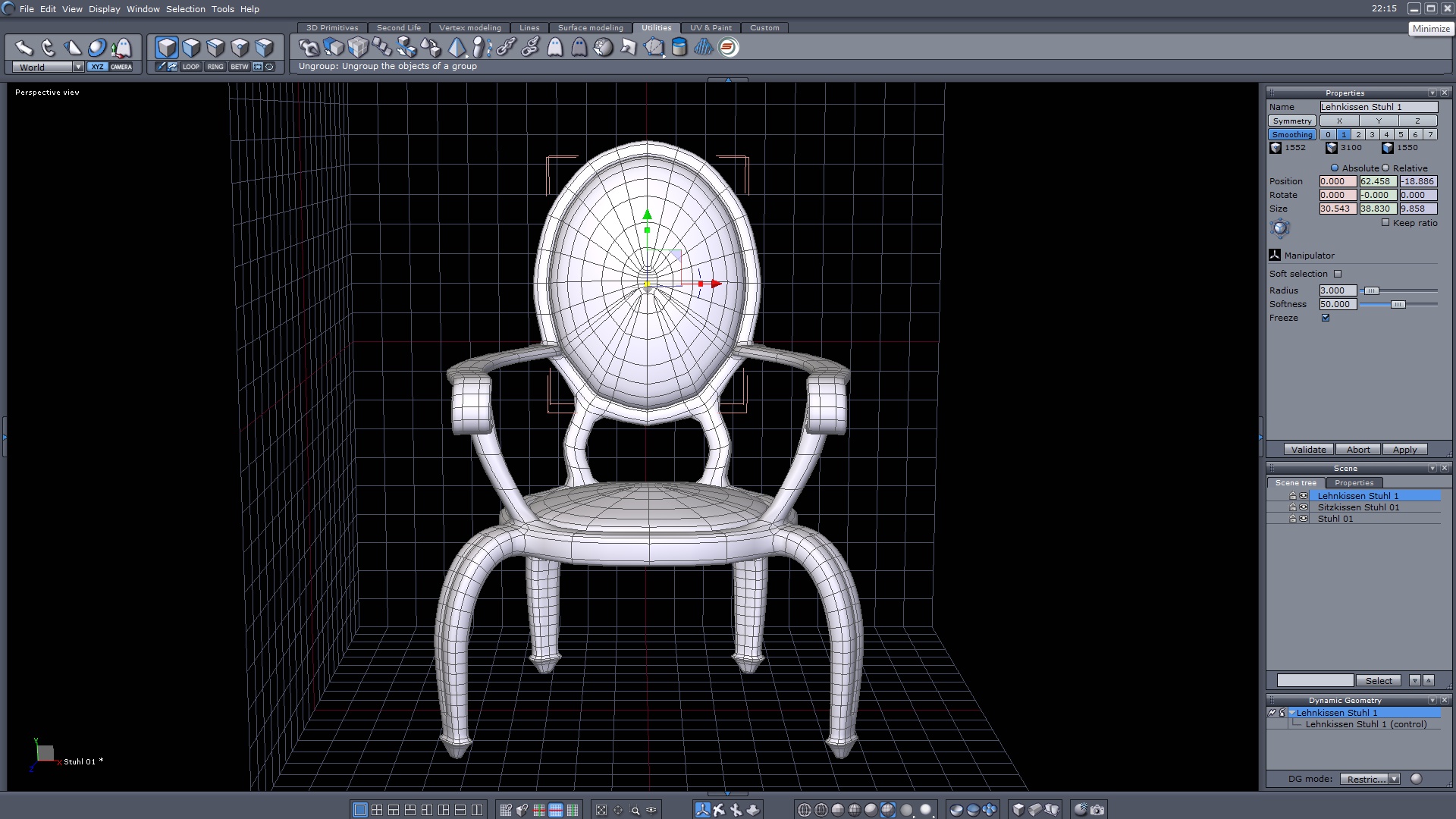The width and height of the screenshot is (1456, 819).
Task: Click the Validate button
Action: [x=1308, y=450]
